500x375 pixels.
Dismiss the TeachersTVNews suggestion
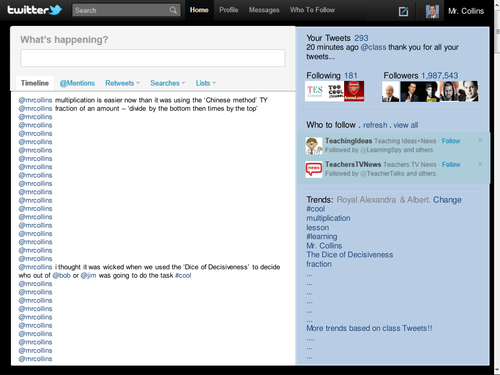point(480,164)
